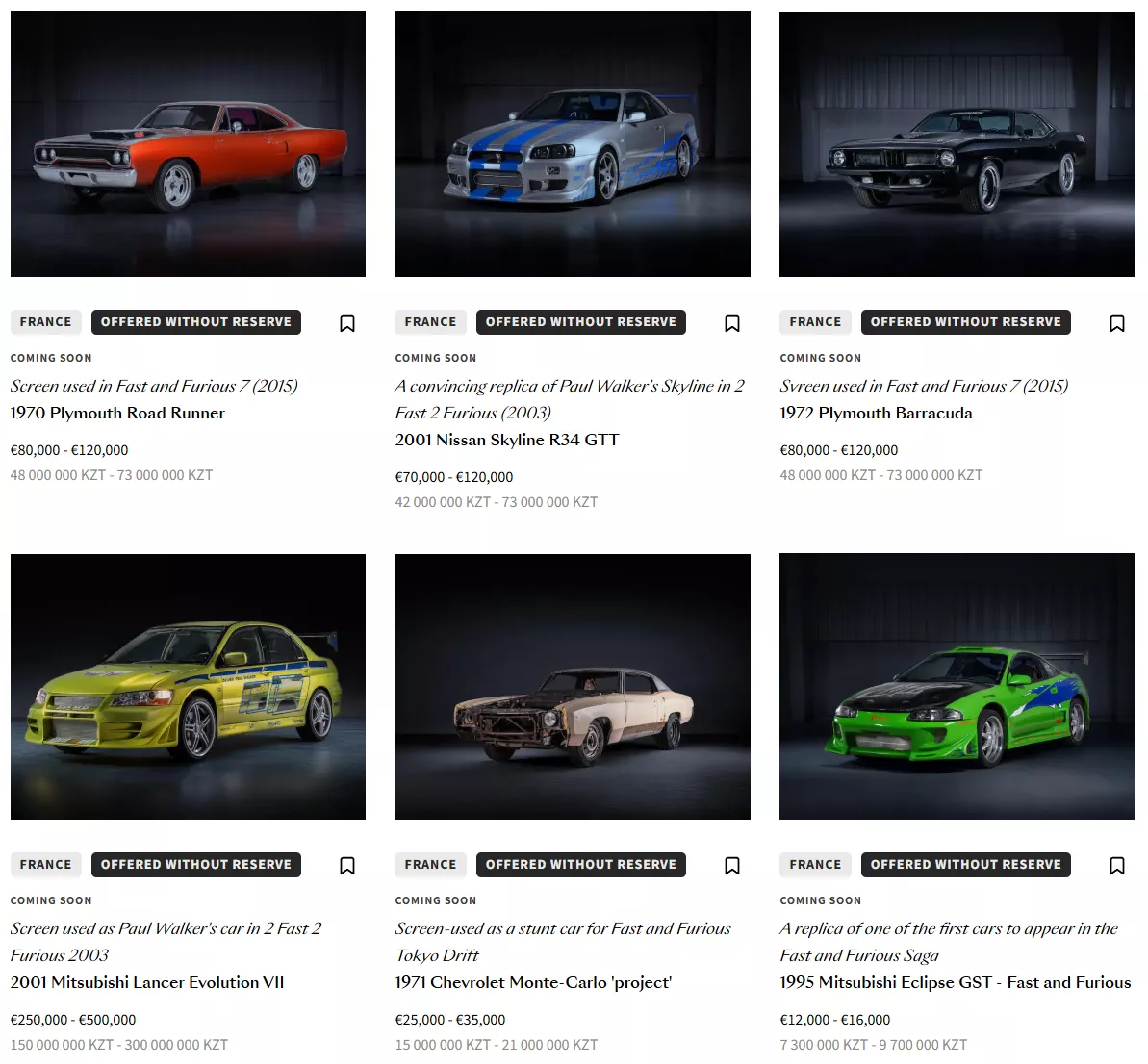Bookmark the 1970 Plymouth Road Runner lot
The width and height of the screenshot is (1148, 1064).
click(x=347, y=322)
